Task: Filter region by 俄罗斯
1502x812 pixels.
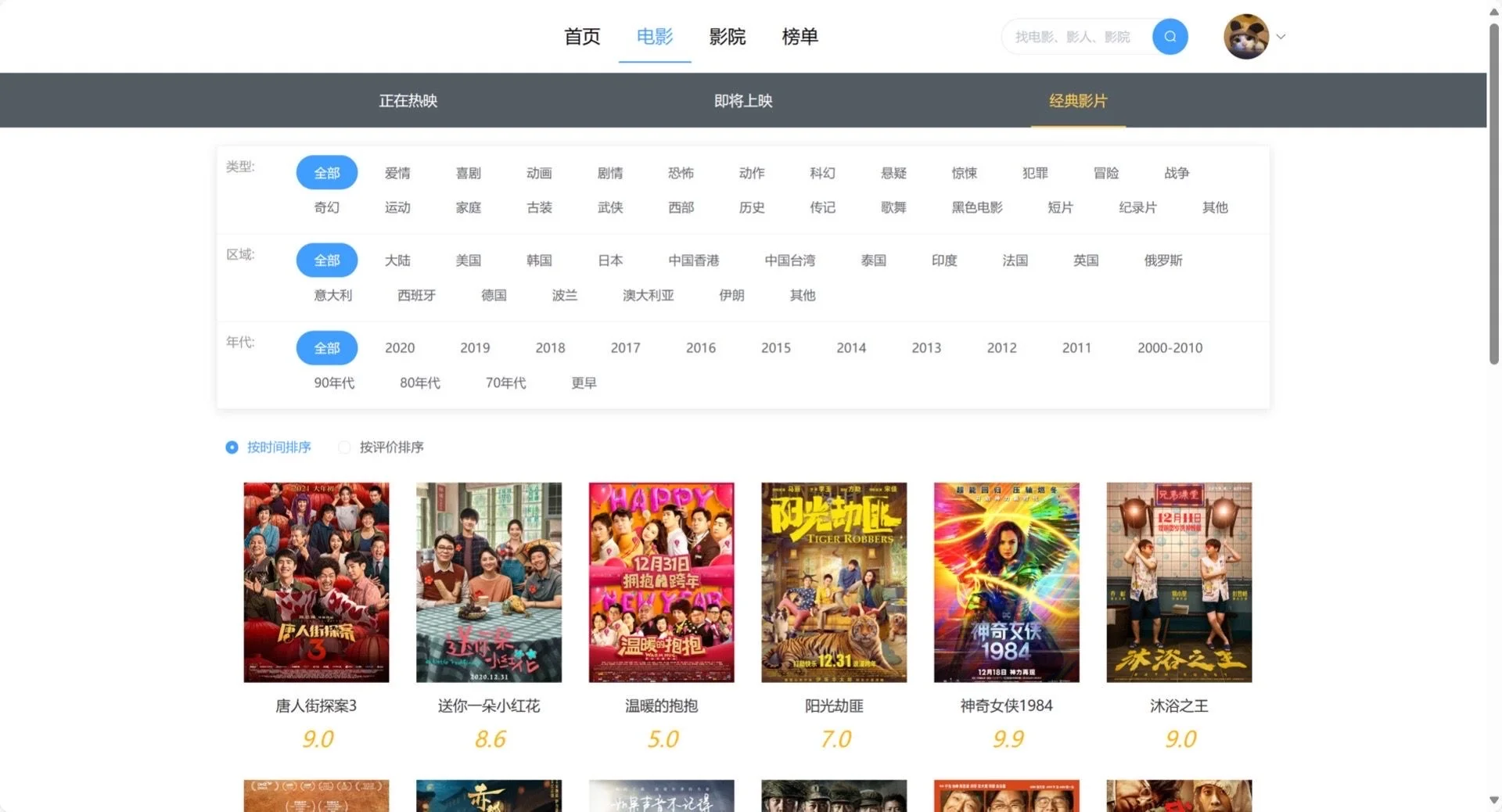Action: [x=1163, y=260]
